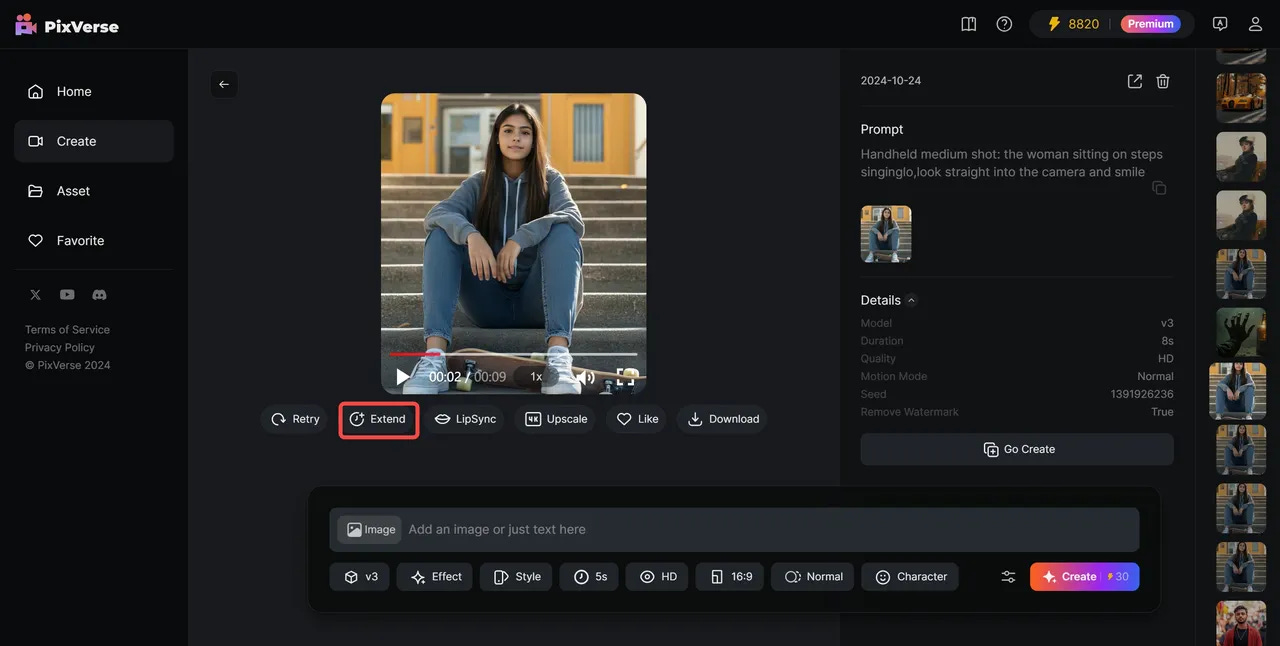
Task: Open the YouTube link icon
Action: (67, 295)
